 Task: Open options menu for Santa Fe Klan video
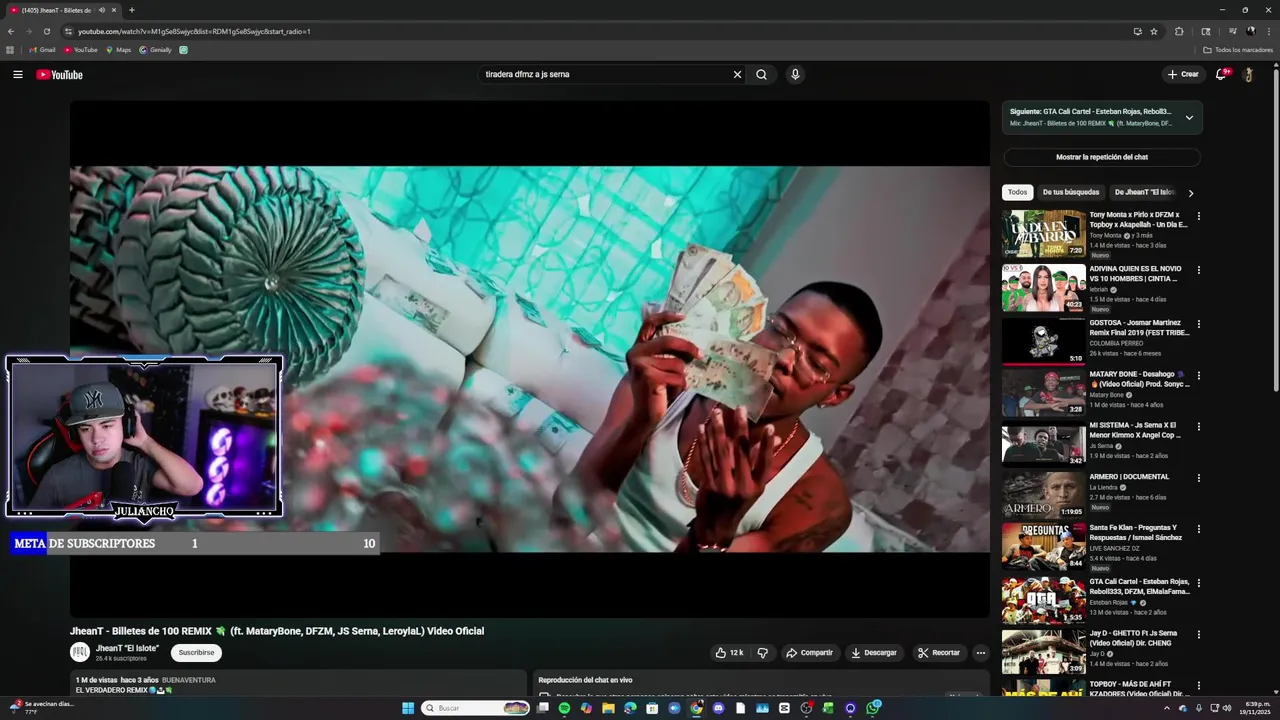click(1199, 529)
